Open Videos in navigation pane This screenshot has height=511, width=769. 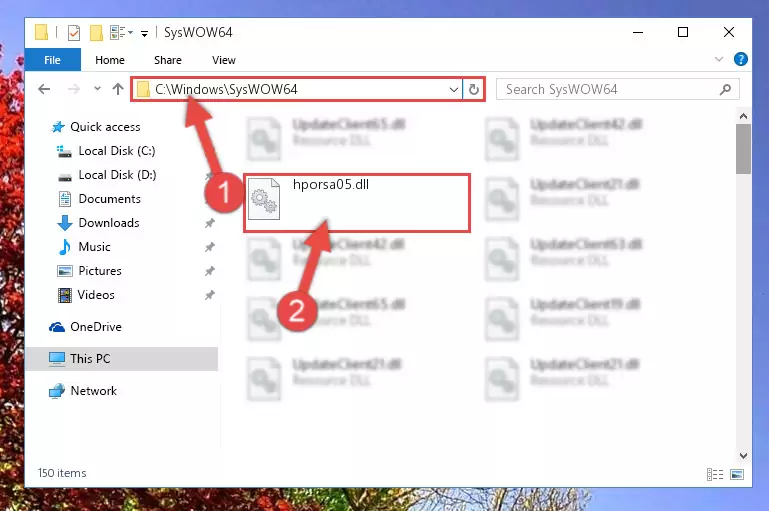[96, 295]
